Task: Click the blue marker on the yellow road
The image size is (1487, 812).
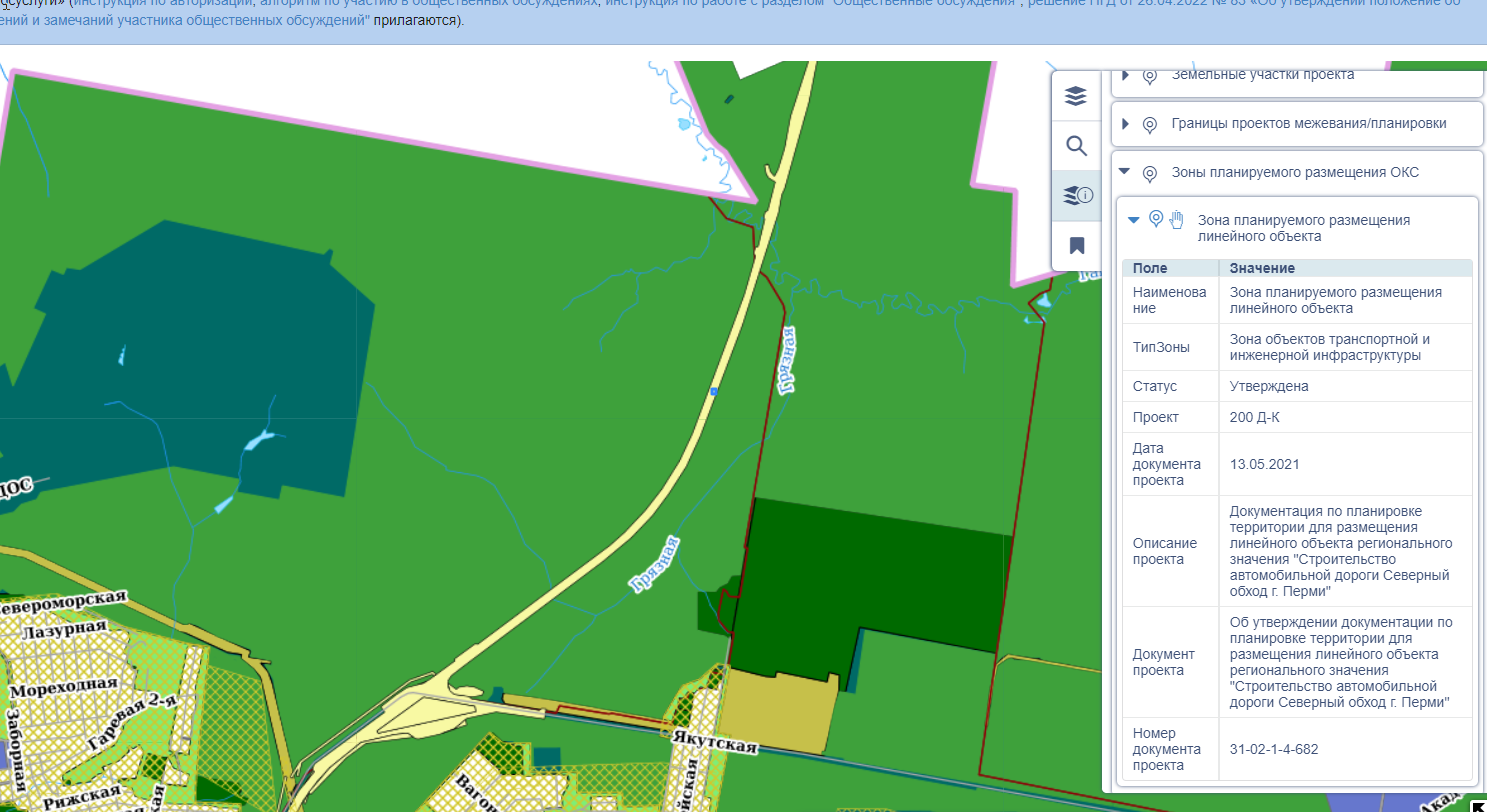Action: coord(714,391)
